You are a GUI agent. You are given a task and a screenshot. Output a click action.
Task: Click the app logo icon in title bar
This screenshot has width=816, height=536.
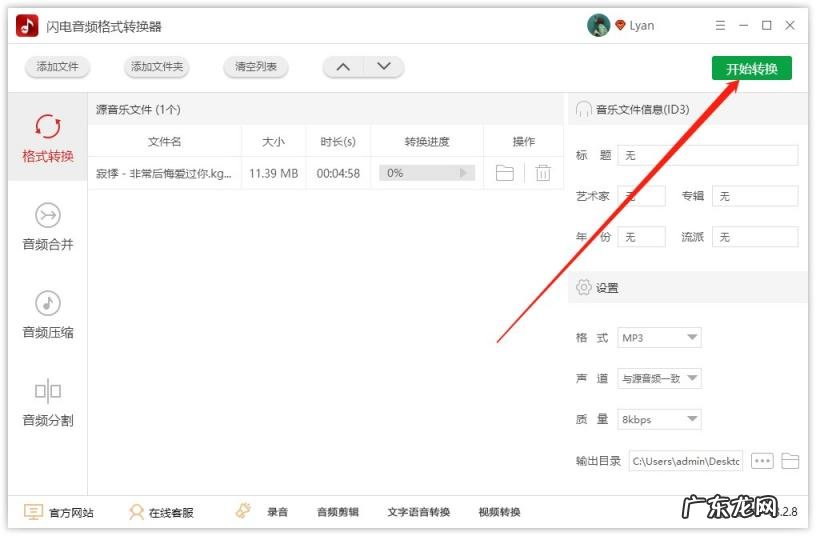(x=27, y=25)
